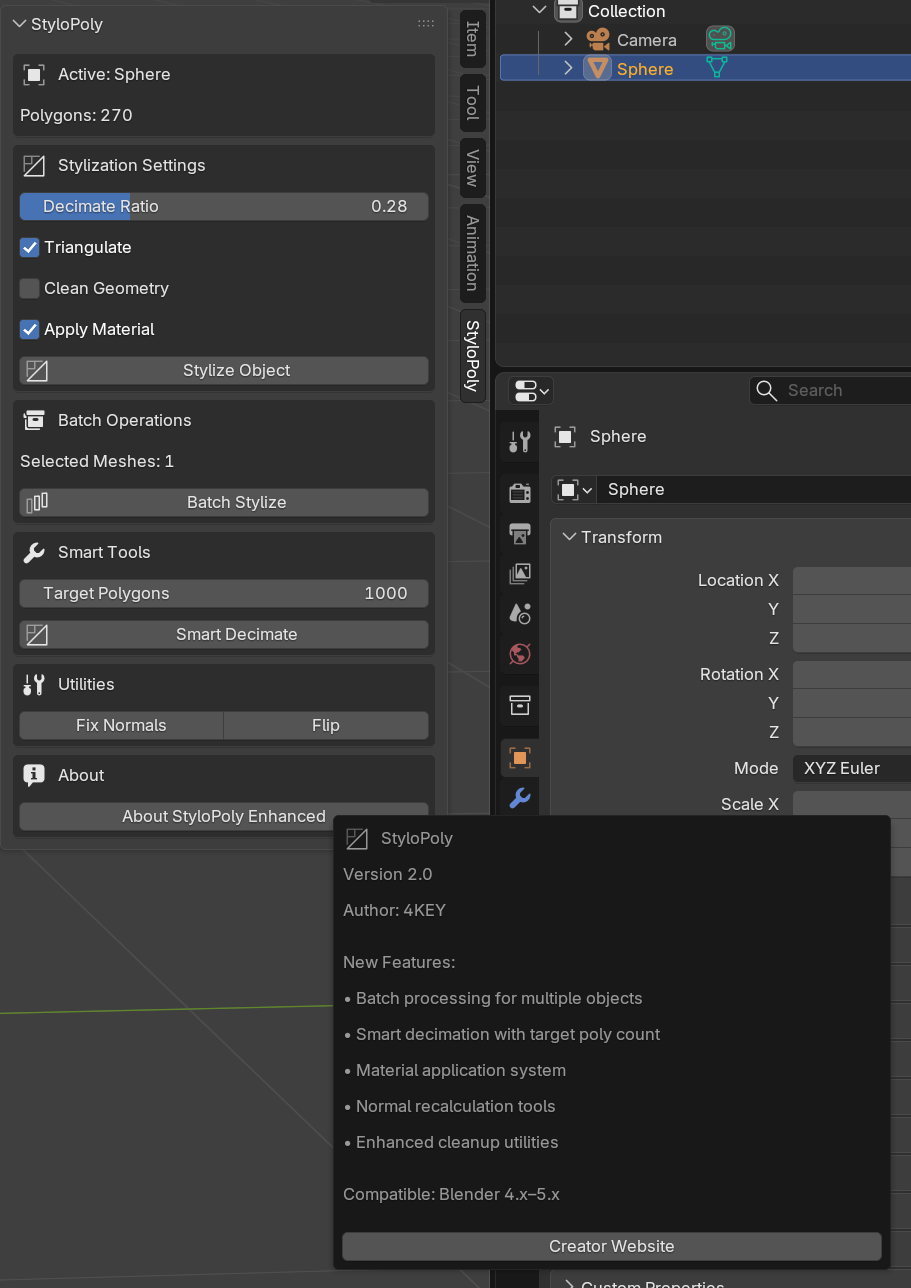
Task: Click the StyloPoly panel drag grip dots
Action: [426, 24]
